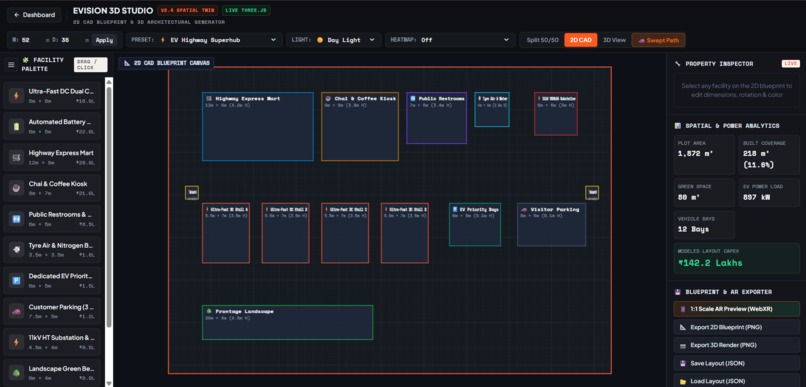Click the lightning icon of Ultra-Fast DC Dual Charger

tap(16, 96)
